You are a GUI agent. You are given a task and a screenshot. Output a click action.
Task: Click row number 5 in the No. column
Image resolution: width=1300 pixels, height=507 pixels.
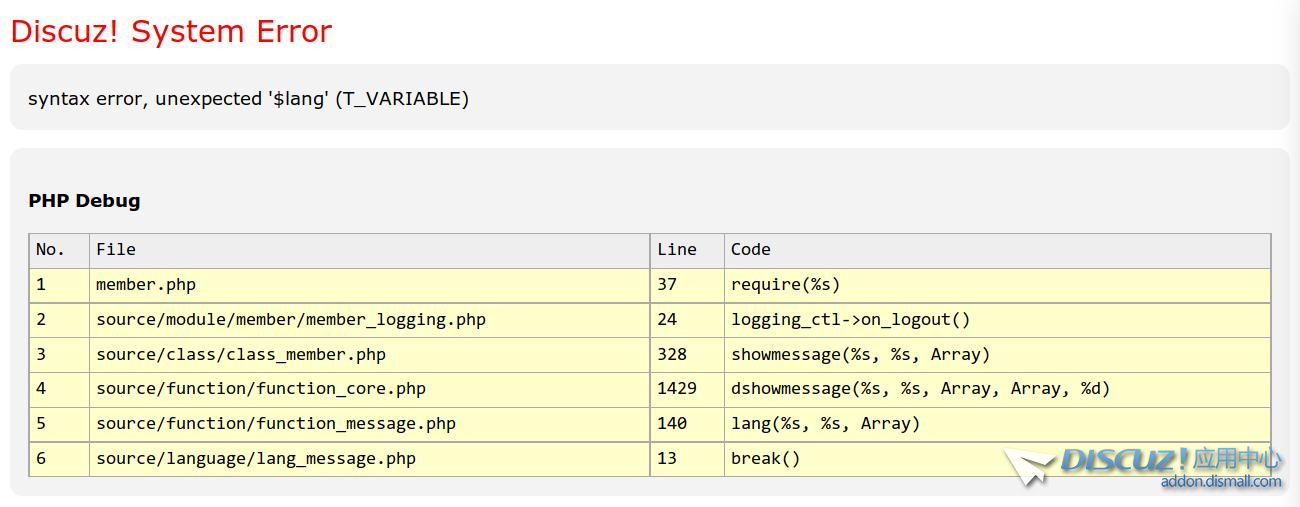pyautogui.click(x=41, y=424)
